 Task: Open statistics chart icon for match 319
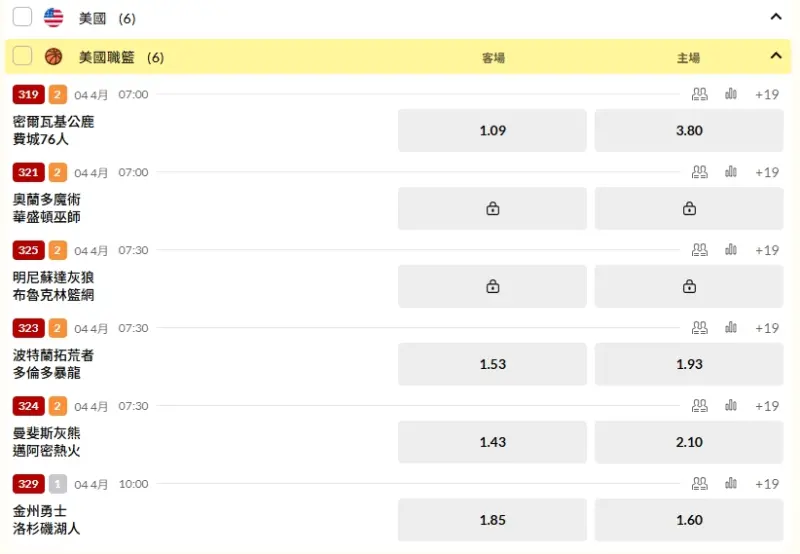click(731, 94)
